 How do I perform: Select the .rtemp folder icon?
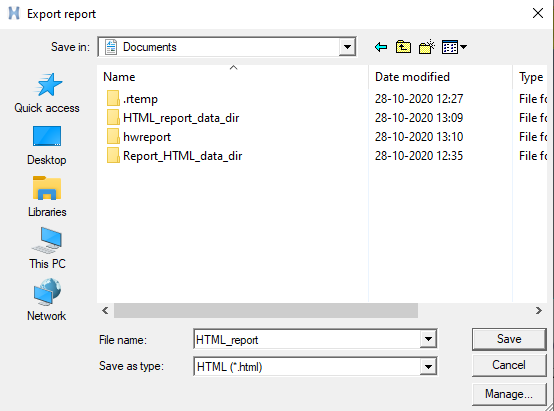[x=113, y=98]
